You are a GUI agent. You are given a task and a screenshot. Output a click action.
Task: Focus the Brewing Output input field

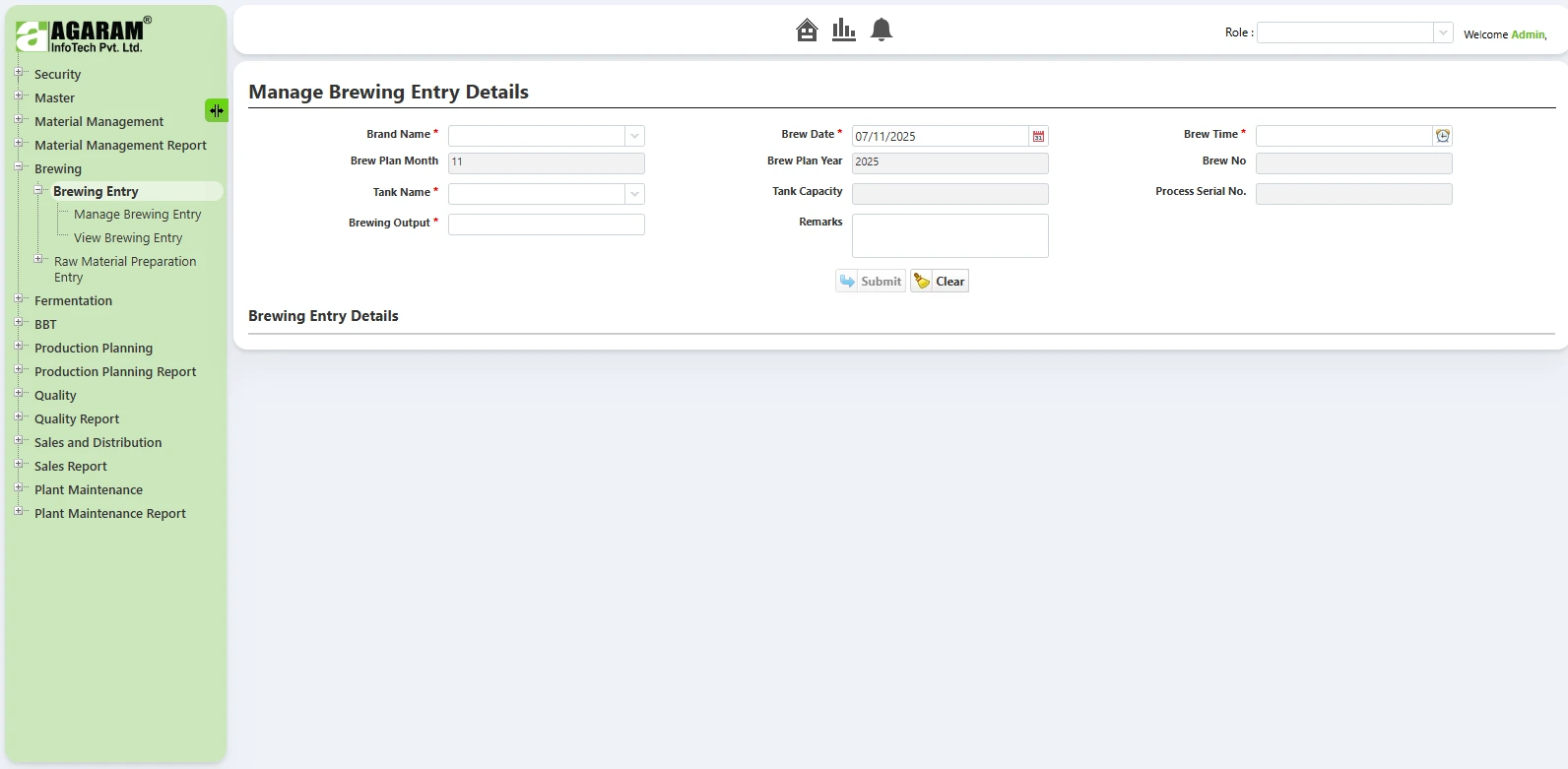[546, 224]
